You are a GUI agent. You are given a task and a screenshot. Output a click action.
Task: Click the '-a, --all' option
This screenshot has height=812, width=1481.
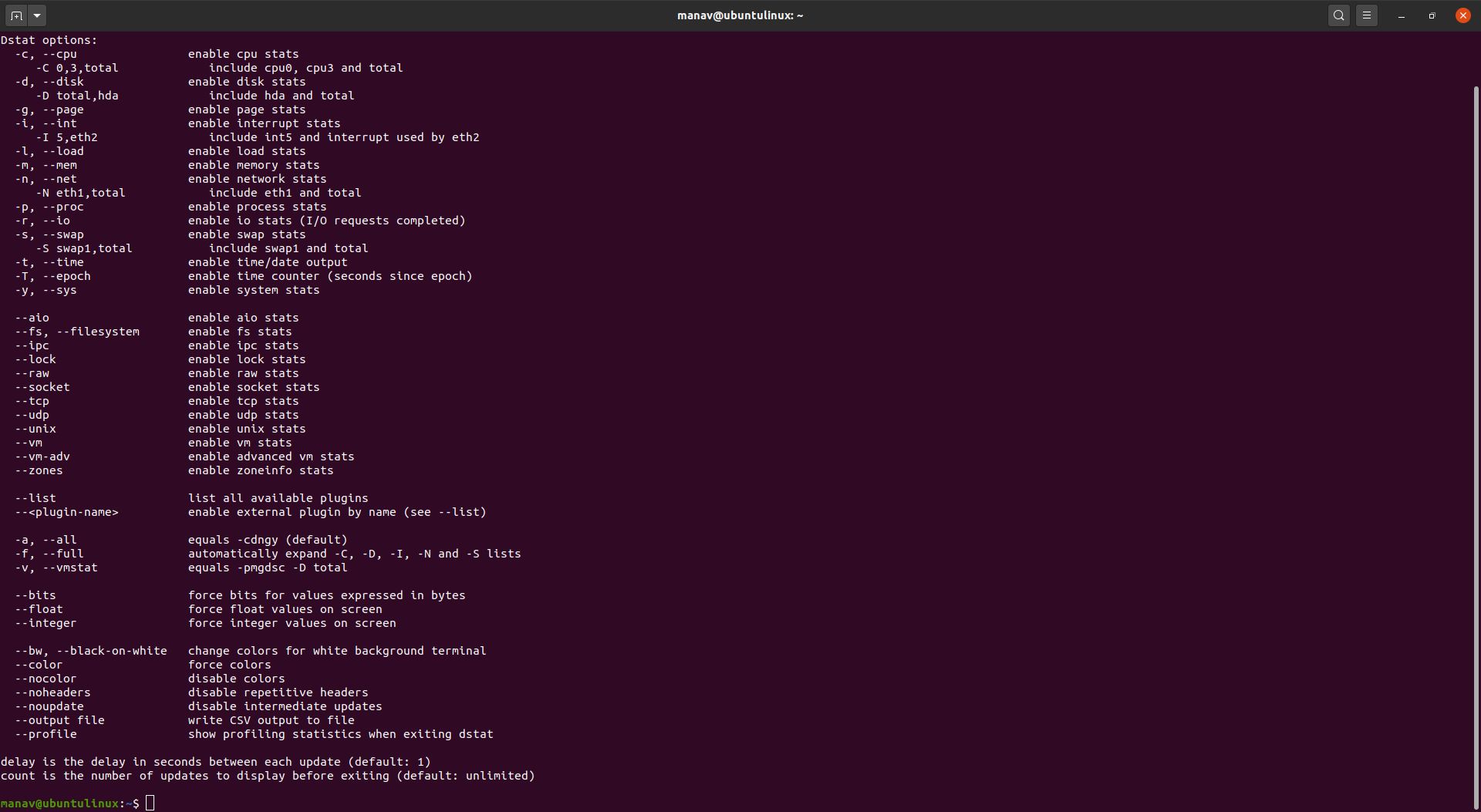coord(46,540)
